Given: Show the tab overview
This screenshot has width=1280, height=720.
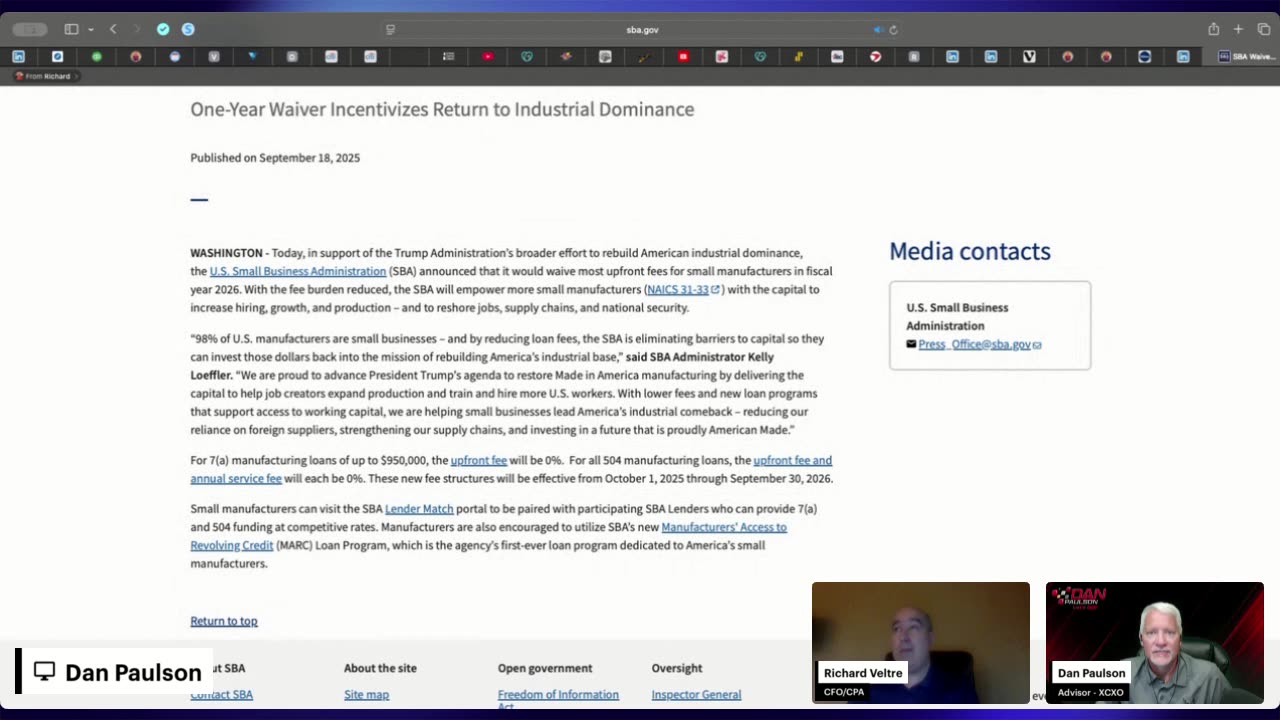Looking at the screenshot, I should coord(1263,29).
